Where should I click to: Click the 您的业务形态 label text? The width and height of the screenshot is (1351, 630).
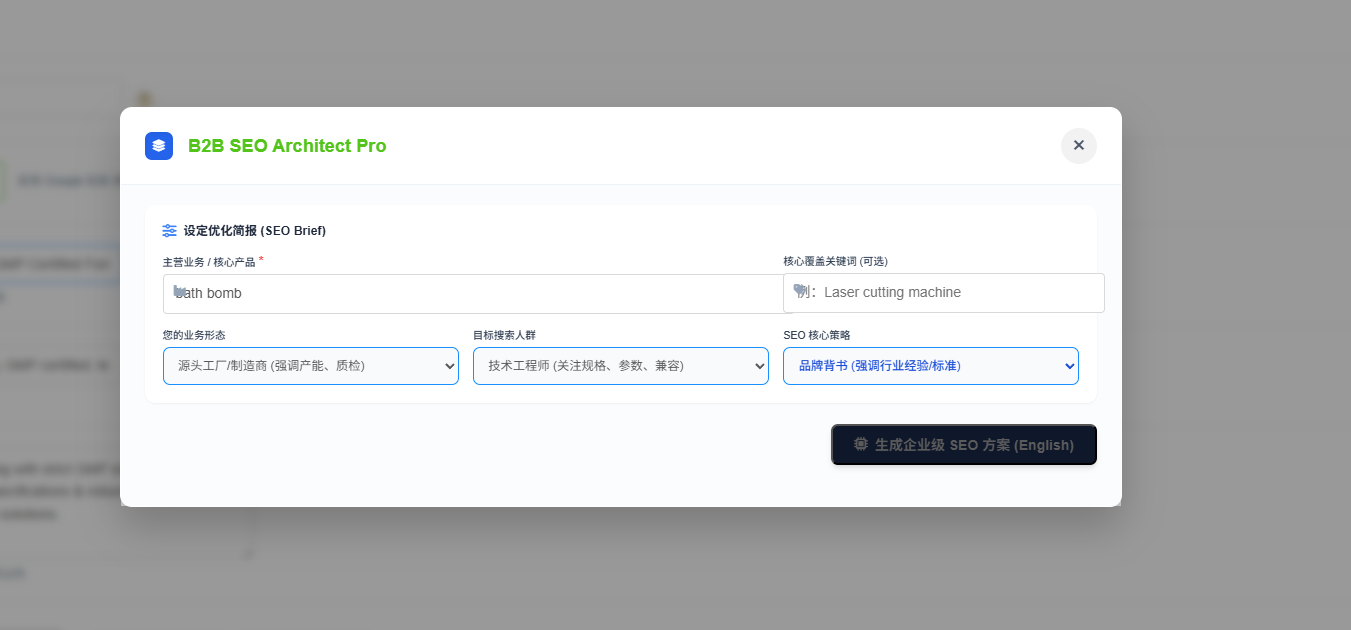[x=194, y=335]
